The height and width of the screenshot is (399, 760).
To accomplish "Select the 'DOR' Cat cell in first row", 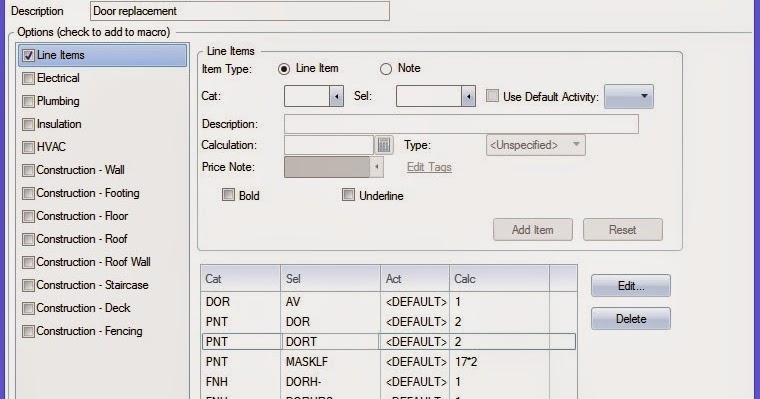I will coord(241,302).
